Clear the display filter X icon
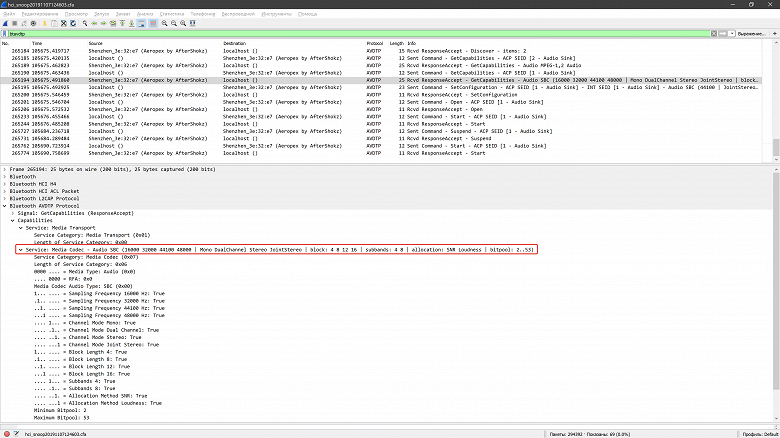Image resolution: width=780 pixels, height=438 pixels. coord(714,33)
